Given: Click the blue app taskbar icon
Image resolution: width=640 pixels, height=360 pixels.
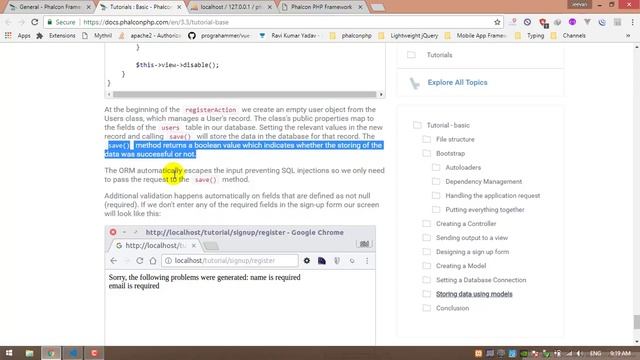Looking at the screenshot, I should 73,353.
